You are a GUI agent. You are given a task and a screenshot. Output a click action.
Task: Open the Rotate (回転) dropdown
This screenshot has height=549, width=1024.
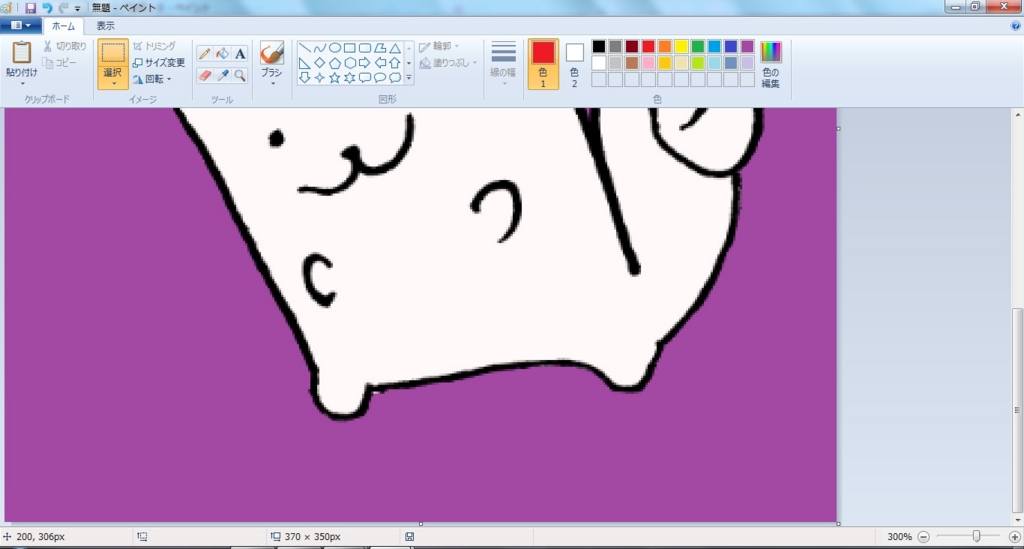click(152, 79)
